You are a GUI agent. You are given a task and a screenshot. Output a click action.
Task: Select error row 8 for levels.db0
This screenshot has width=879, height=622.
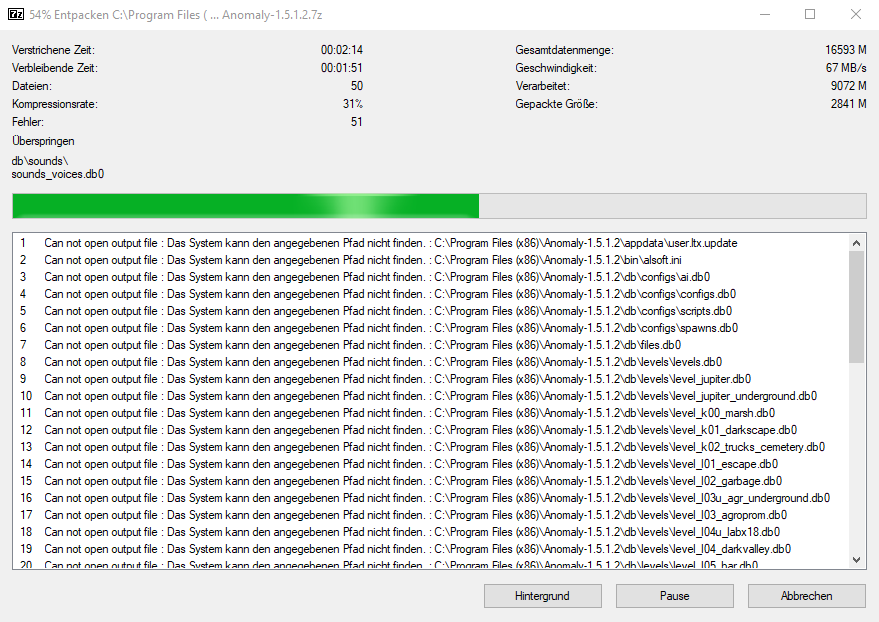point(431,362)
